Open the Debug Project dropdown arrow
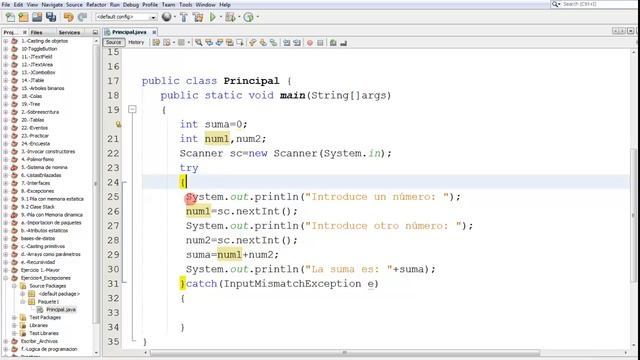 239,17
